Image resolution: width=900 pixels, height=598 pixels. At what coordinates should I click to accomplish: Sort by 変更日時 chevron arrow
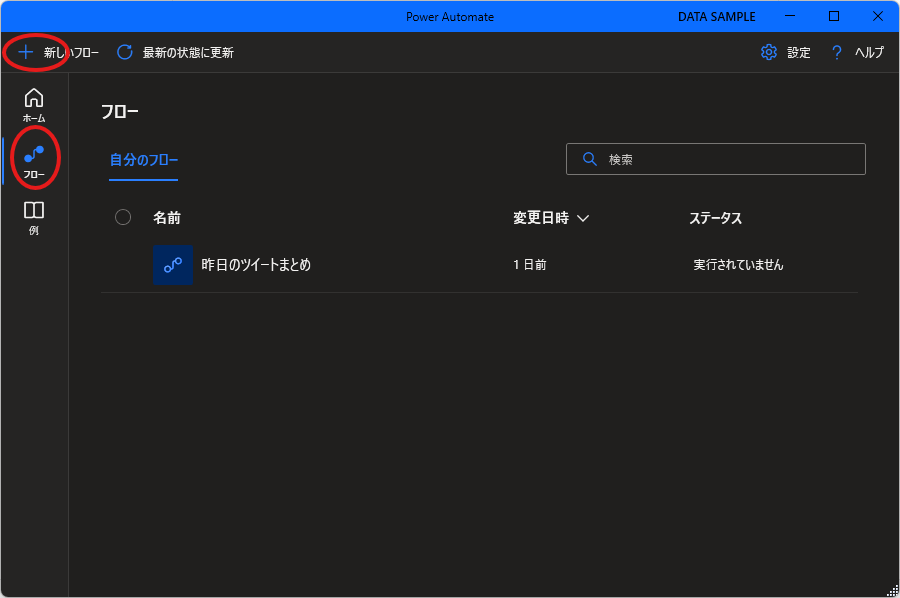(583, 218)
